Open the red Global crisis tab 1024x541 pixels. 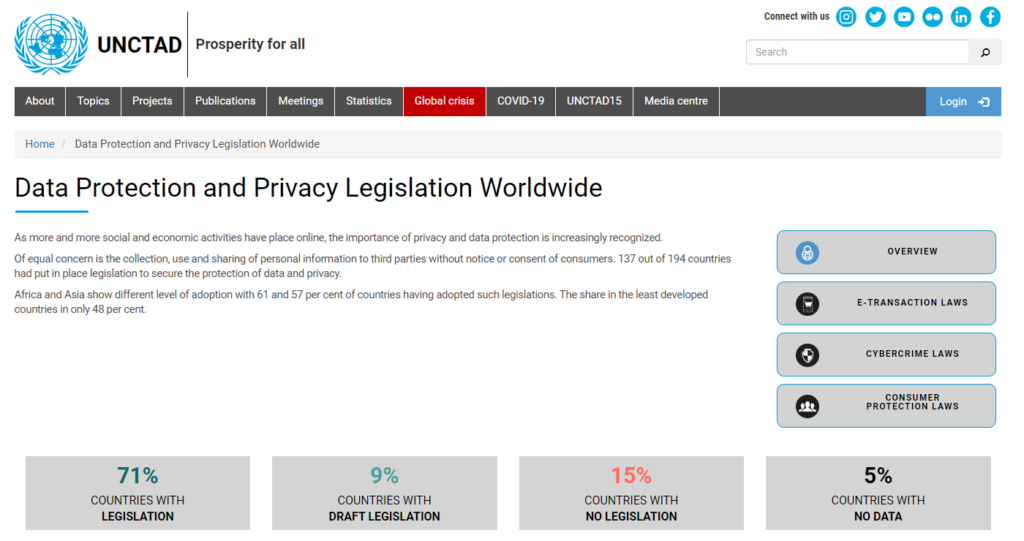tap(444, 101)
